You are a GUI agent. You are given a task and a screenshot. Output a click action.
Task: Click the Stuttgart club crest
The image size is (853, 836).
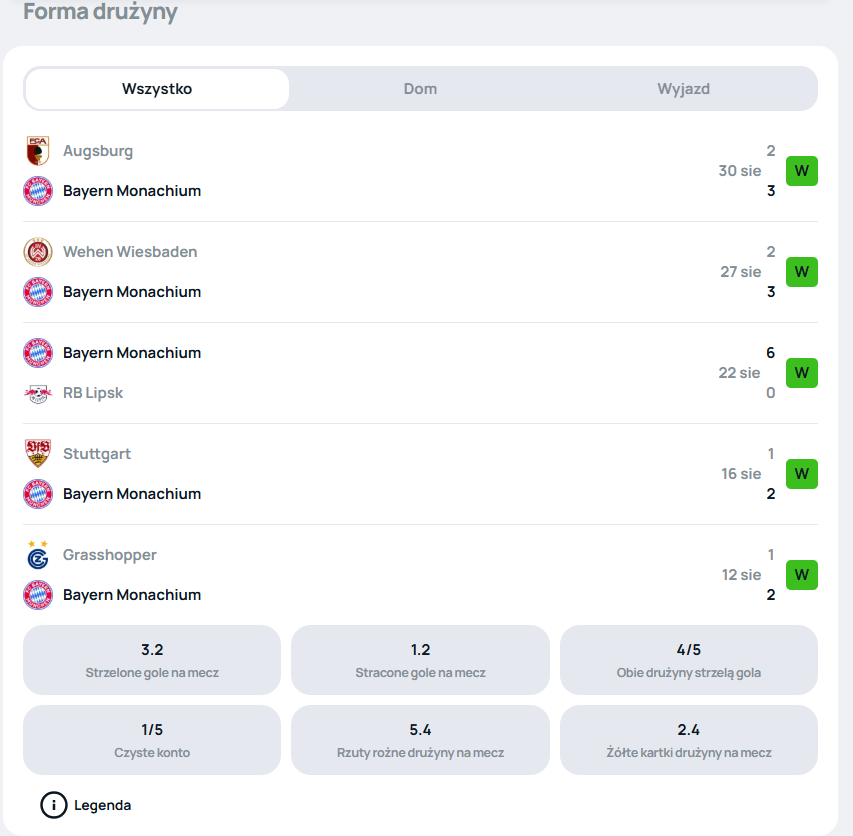pos(38,454)
